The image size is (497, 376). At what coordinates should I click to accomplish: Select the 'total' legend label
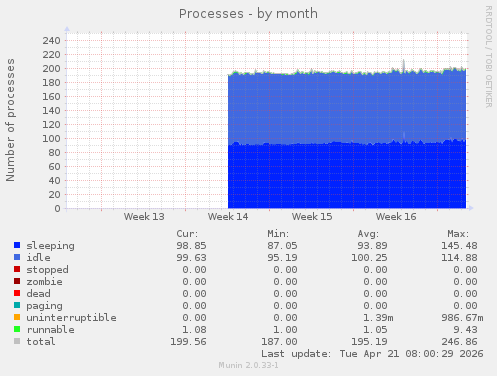point(41,342)
